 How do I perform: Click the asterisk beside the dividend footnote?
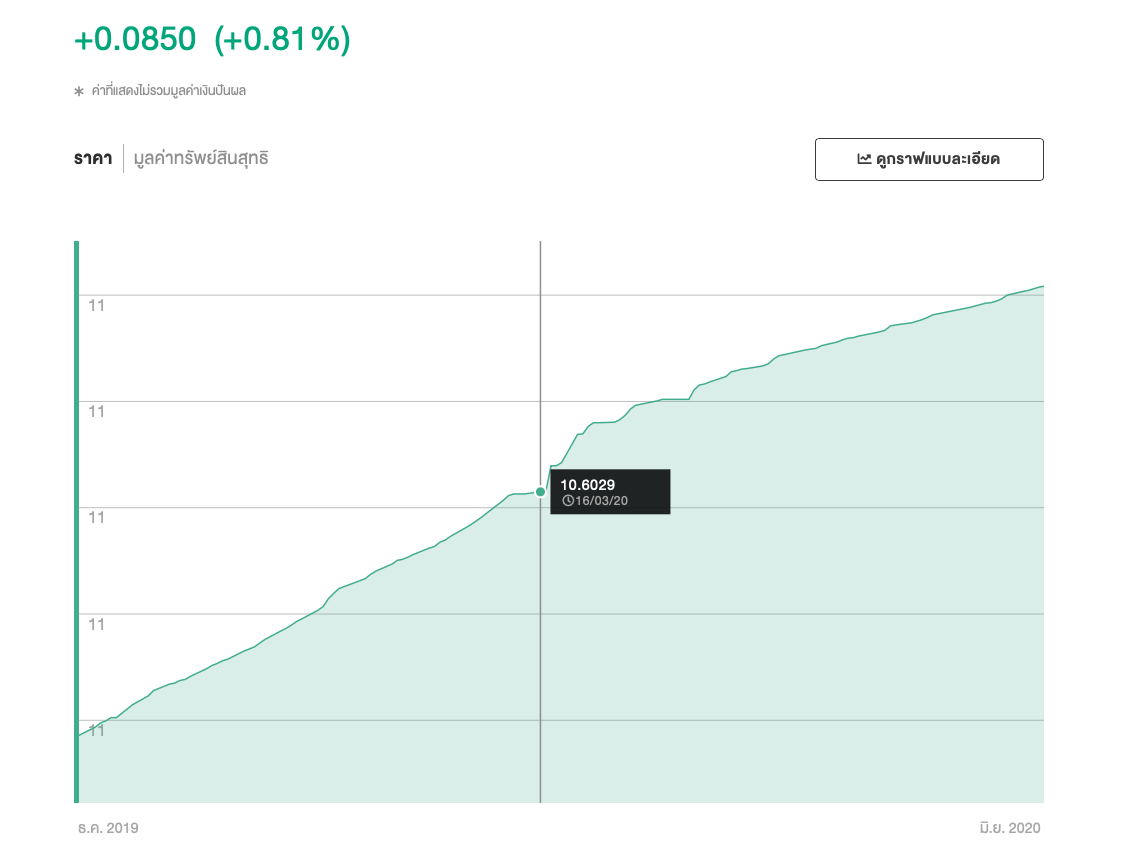79,91
